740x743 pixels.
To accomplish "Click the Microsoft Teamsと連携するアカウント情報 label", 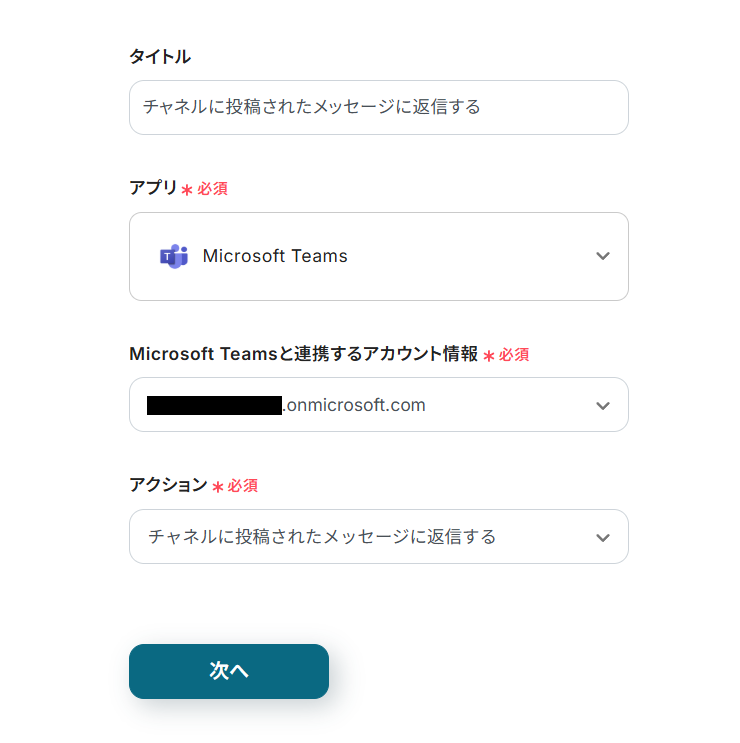I will coord(303,354).
